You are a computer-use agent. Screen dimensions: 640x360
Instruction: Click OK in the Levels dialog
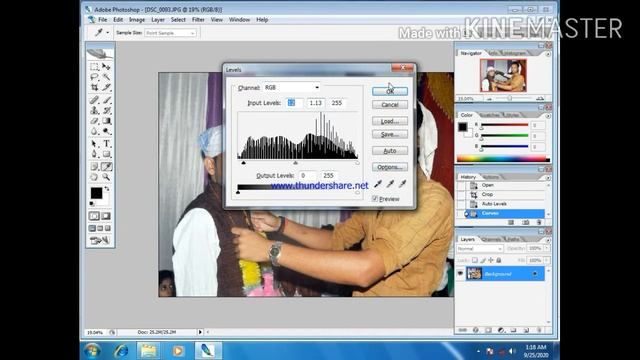coord(390,91)
